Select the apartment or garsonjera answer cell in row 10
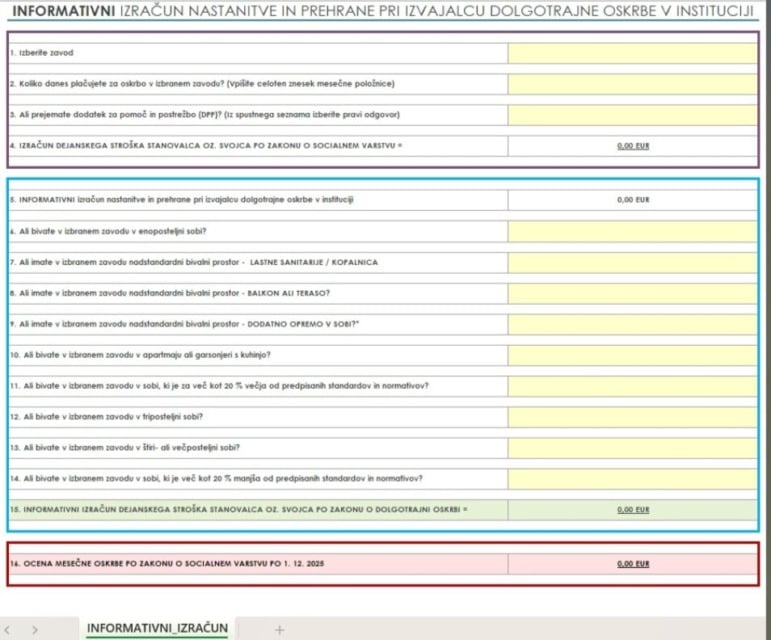 632,355
